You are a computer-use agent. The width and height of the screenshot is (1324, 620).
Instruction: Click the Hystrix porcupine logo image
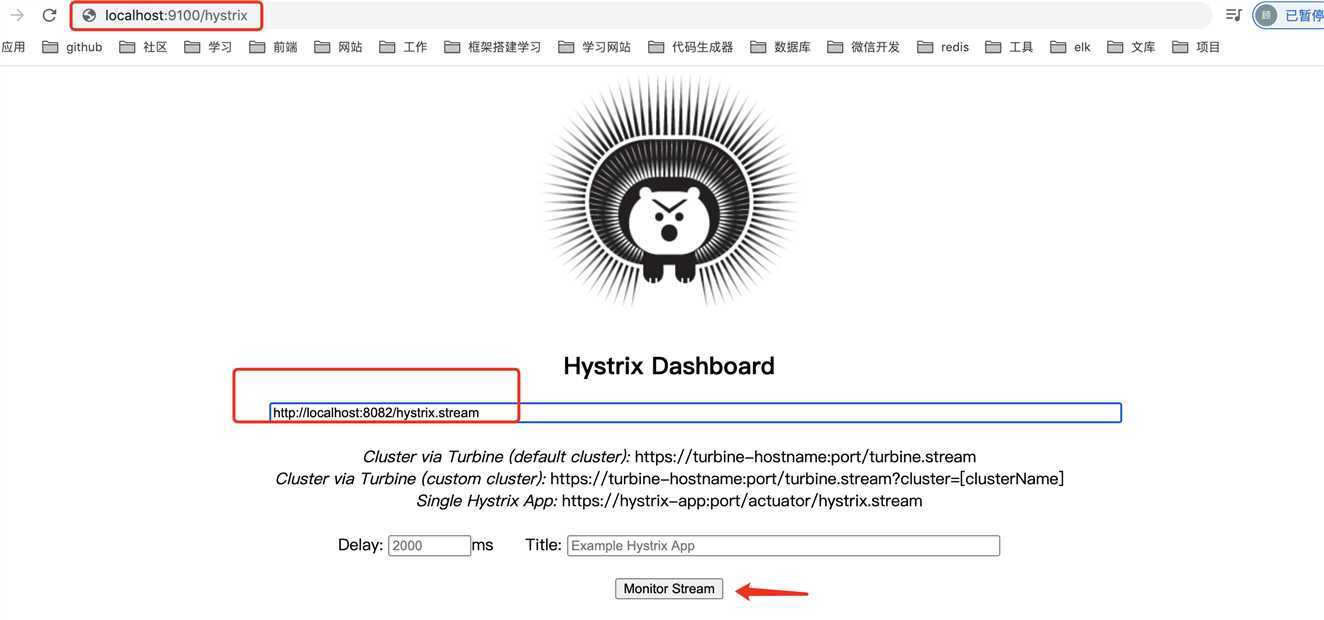[x=669, y=191]
